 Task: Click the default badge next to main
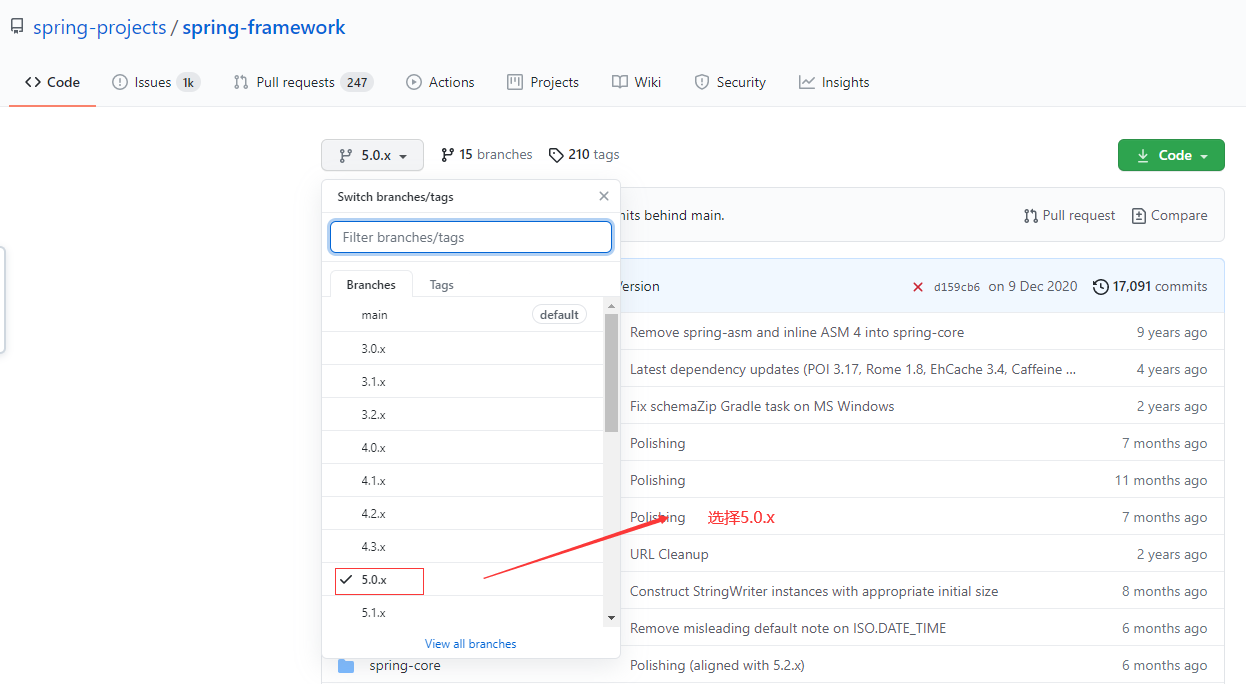(x=559, y=315)
